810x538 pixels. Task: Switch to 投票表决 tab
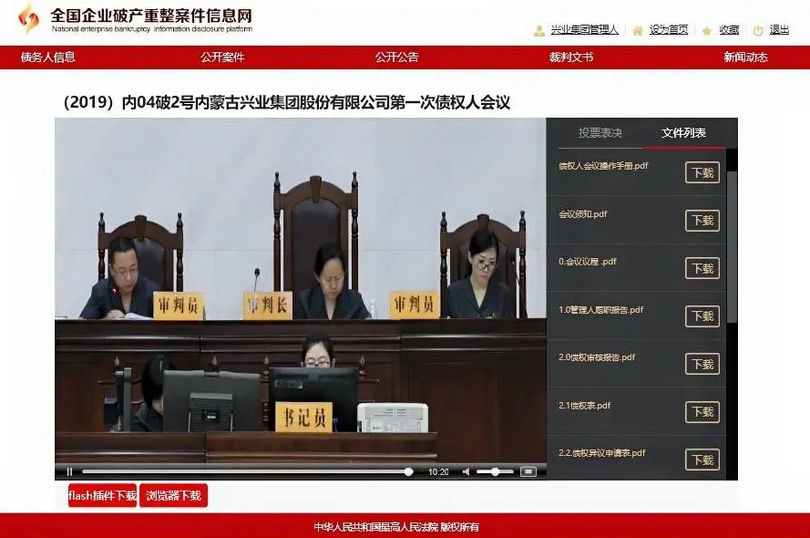[x=600, y=133]
